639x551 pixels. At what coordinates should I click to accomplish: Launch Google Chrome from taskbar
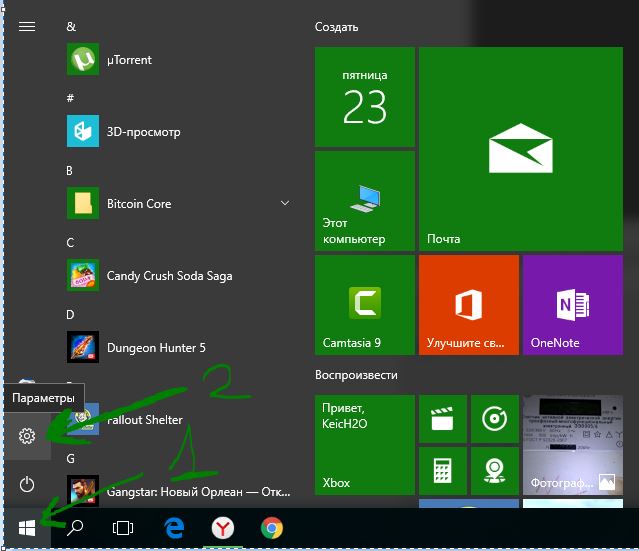point(272,528)
